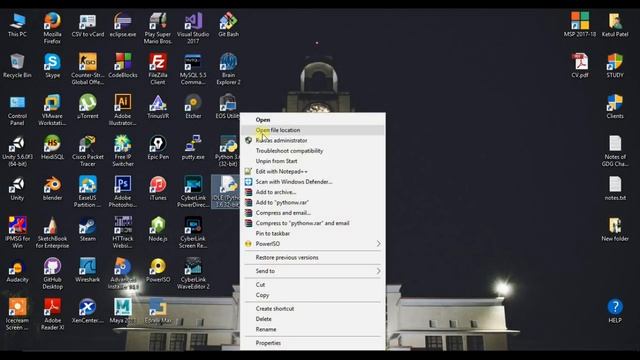The image size is (640, 360).
Task: Select the eclipse.exe desktop icon
Action: (122, 25)
